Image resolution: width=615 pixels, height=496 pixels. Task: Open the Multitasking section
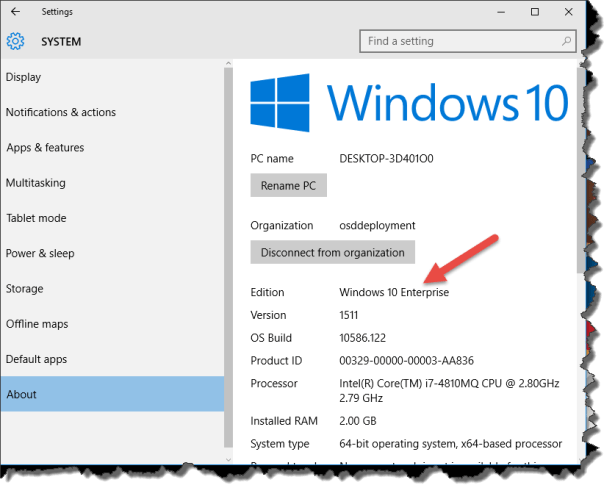(x=36, y=183)
